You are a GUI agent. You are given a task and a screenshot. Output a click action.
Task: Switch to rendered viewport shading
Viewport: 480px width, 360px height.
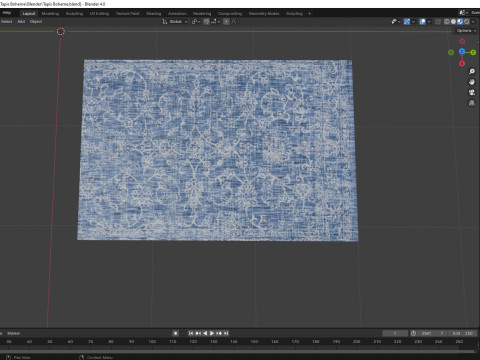point(467,22)
